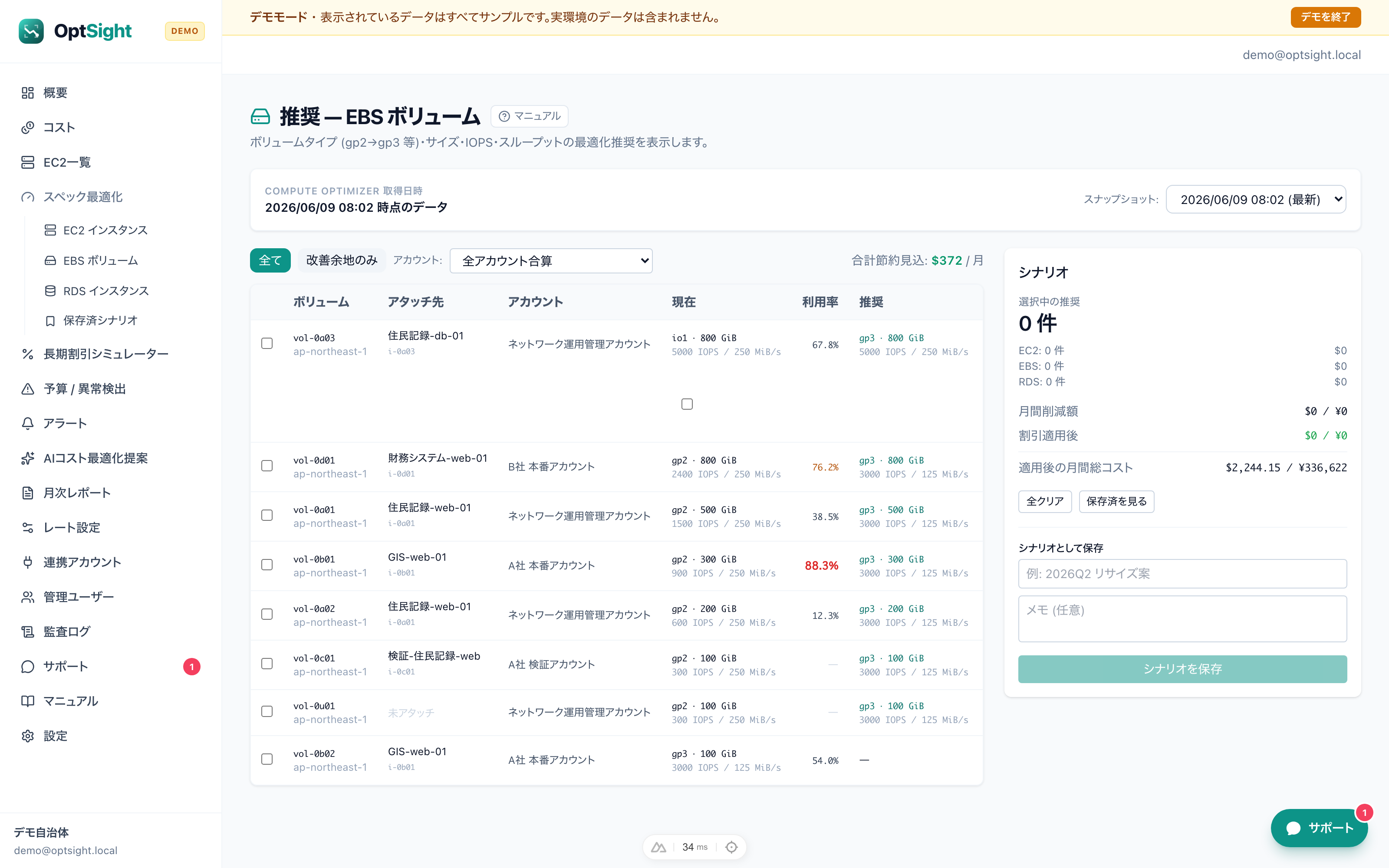The width and height of the screenshot is (1389, 868).
Task: Select checkbox for unattached volume vol-0u01
Action: pyautogui.click(x=267, y=711)
